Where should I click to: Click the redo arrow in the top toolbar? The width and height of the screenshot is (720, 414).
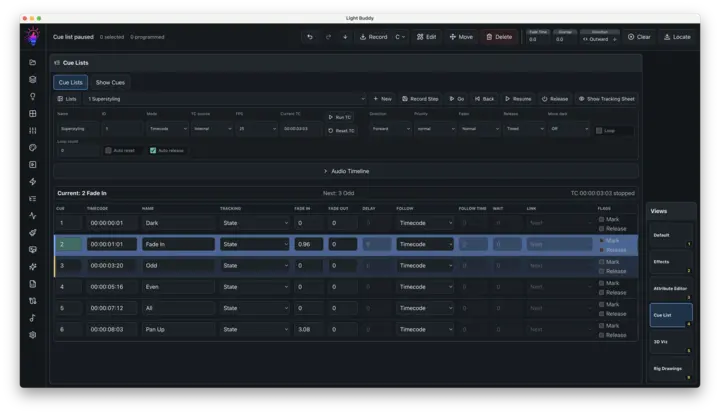328,37
